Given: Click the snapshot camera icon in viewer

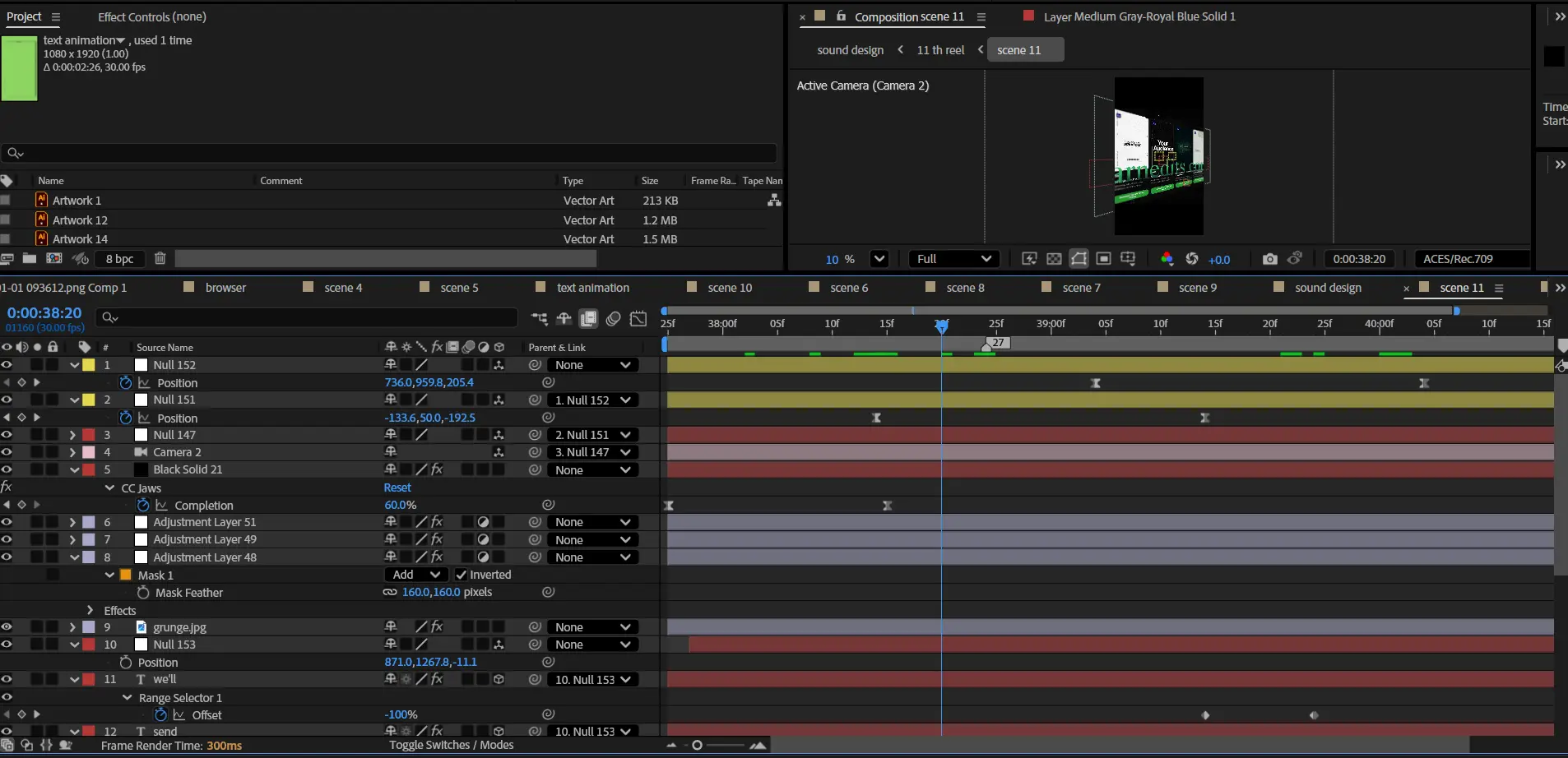Looking at the screenshot, I should click(1269, 259).
